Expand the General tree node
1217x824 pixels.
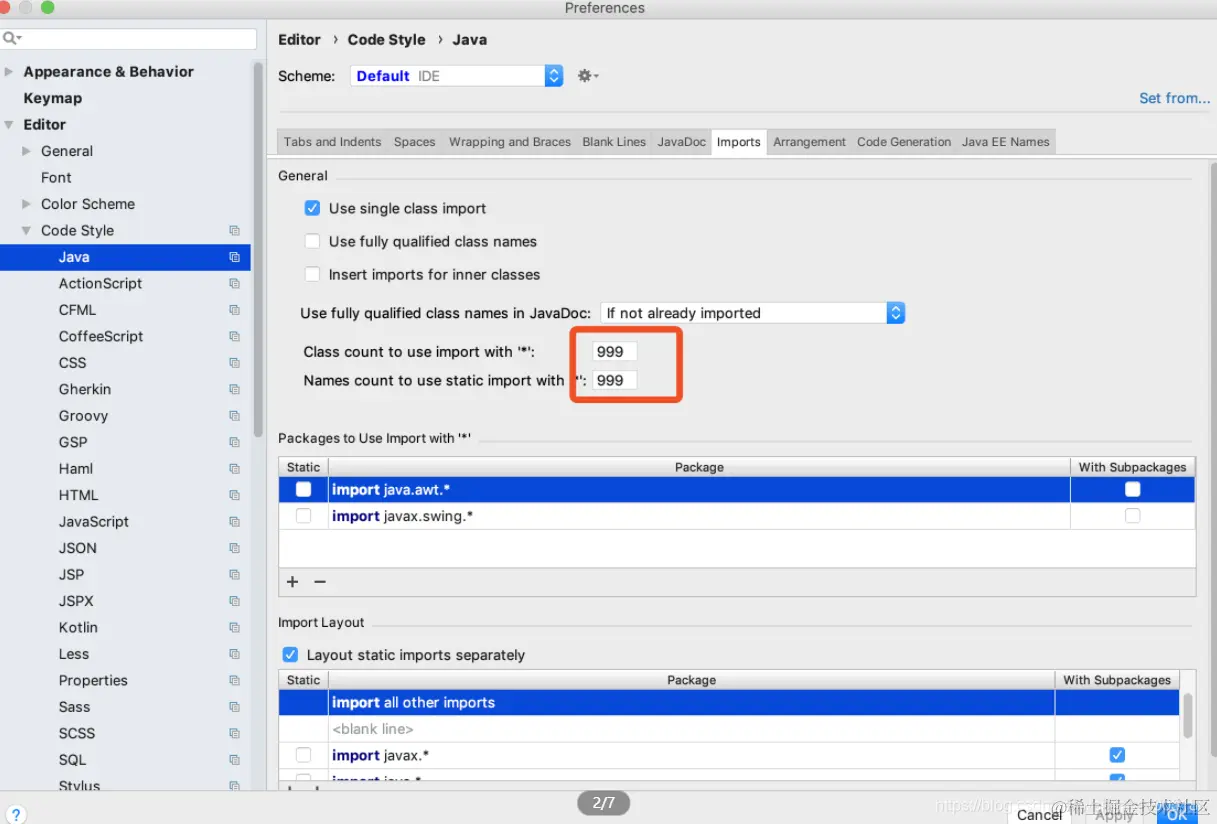pos(27,151)
